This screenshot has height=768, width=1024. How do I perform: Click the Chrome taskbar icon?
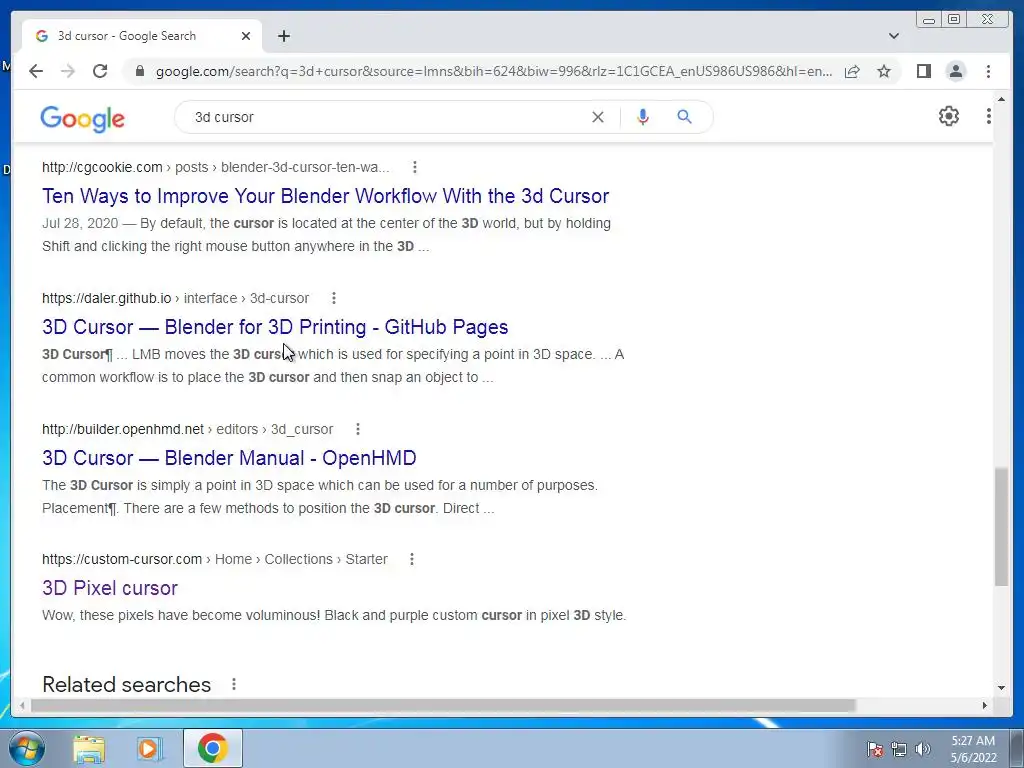[x=212, y=748]
